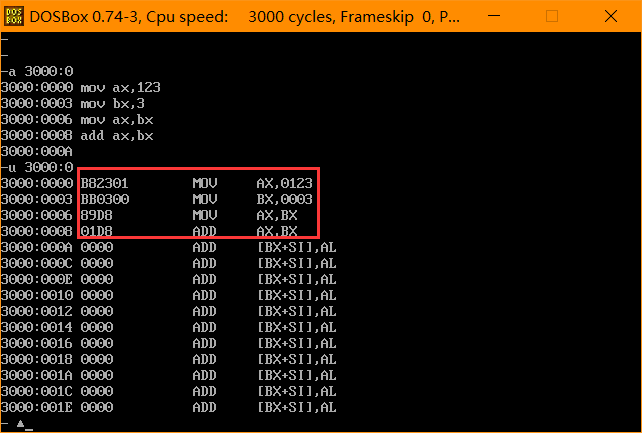Click address 3000:001C in disassembly
642x433 pixels.
pyautogui.click(x=37, y=391)
